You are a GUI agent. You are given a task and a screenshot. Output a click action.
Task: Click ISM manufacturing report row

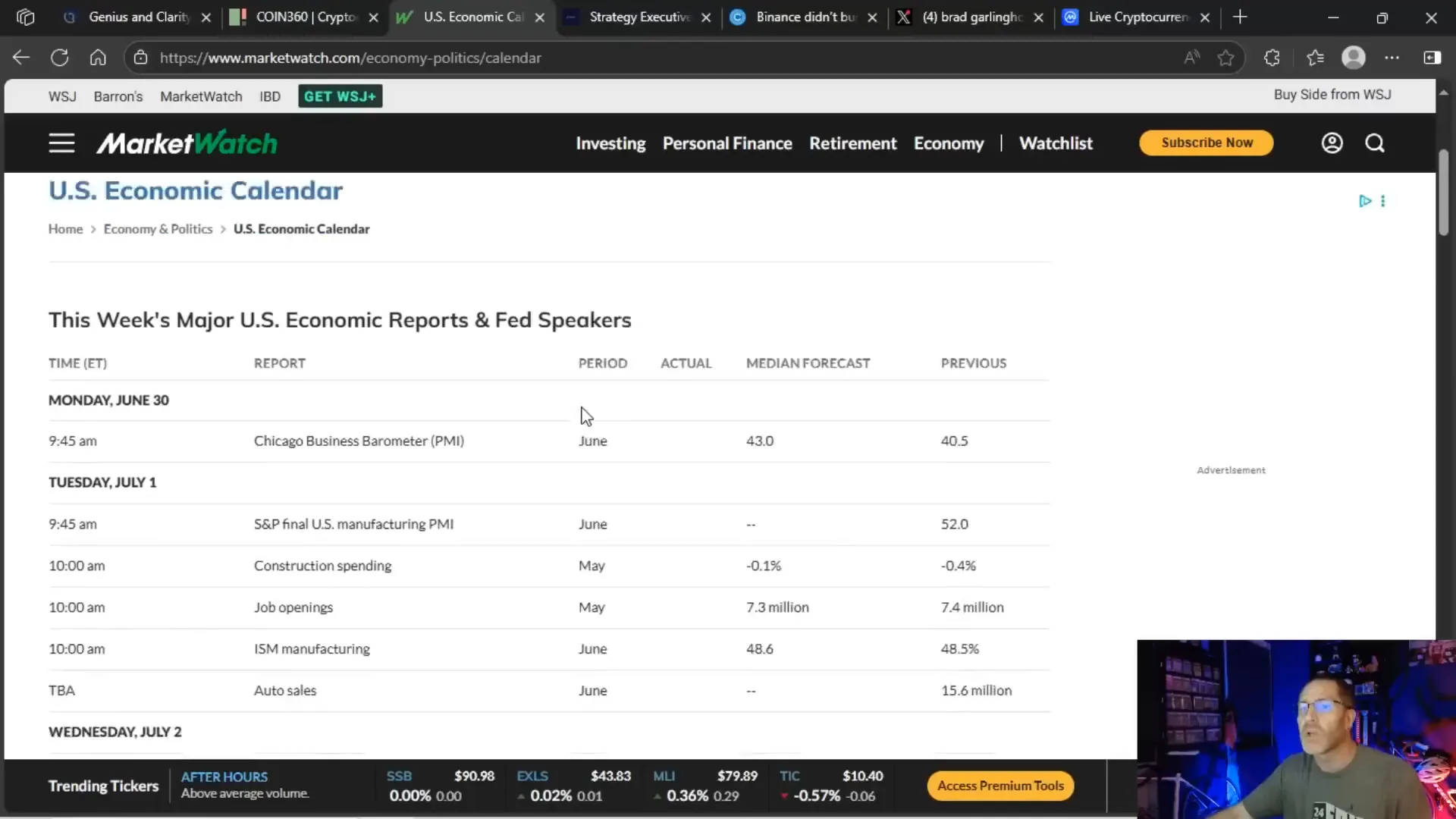click(549, 649)
